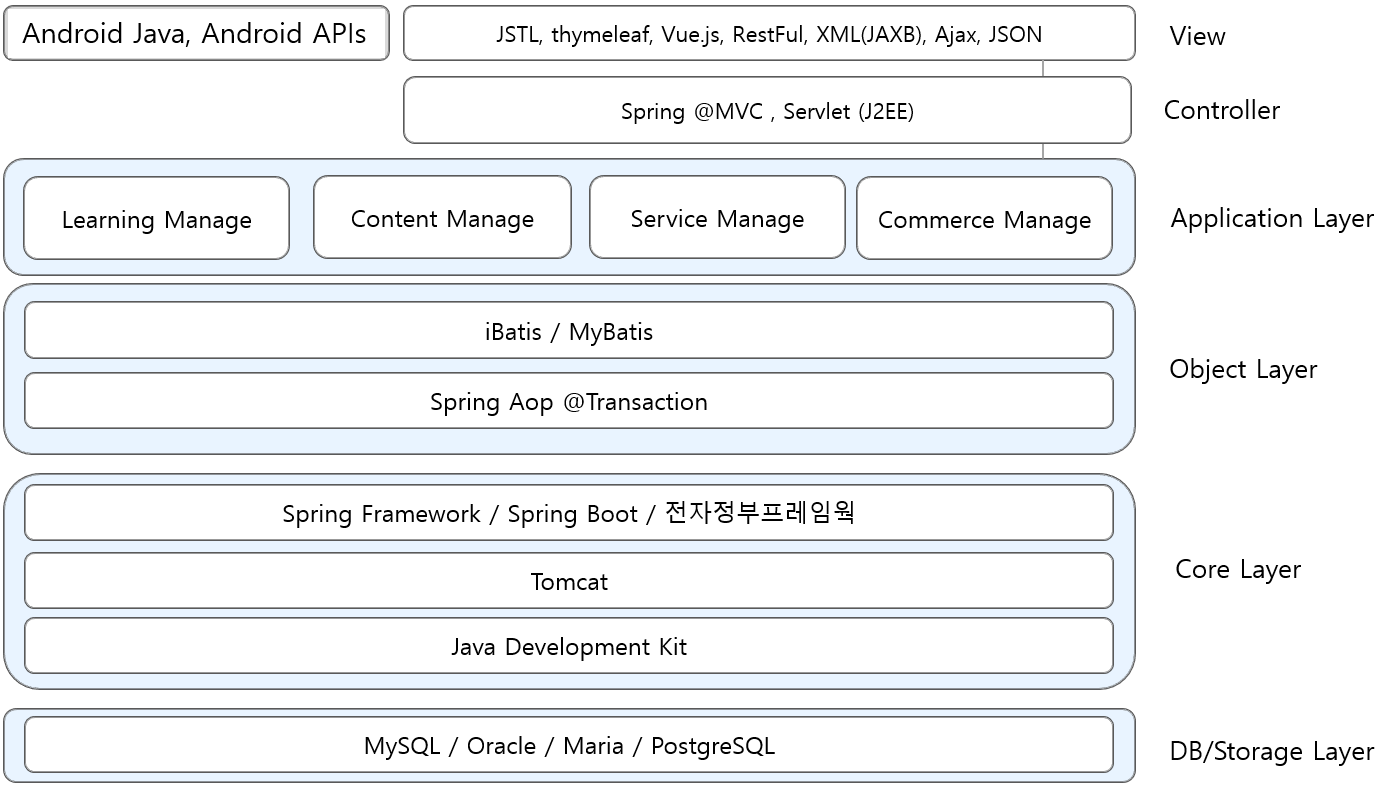Click the connector line between View and Controller boxes
The height and width of the screenshot is (788, 1380).
click(1043, 69)
